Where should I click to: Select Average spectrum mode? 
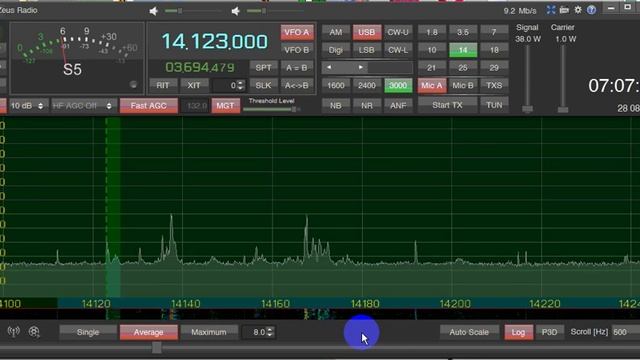click(149, 332)
